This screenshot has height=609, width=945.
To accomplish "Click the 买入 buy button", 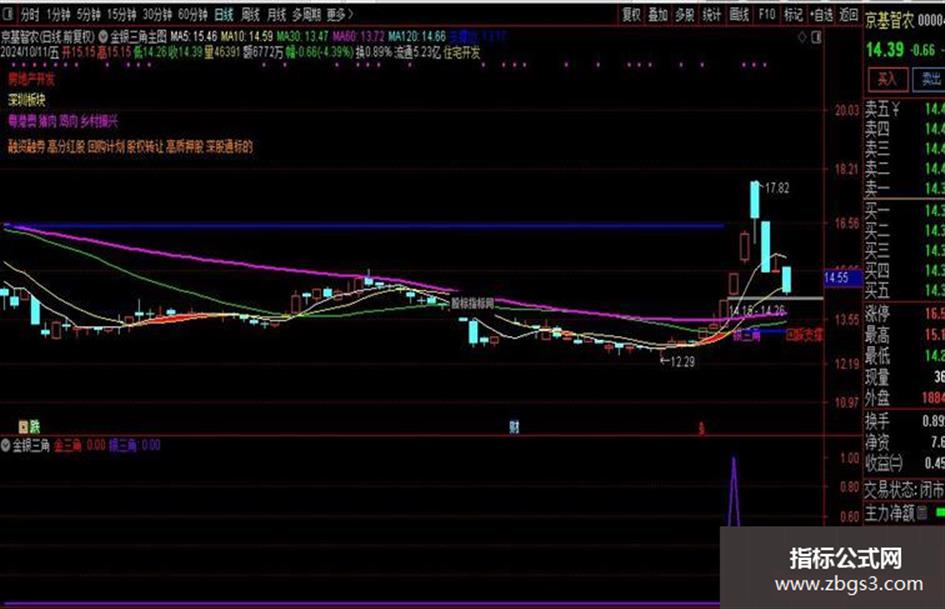I will [x=888, y=79].
